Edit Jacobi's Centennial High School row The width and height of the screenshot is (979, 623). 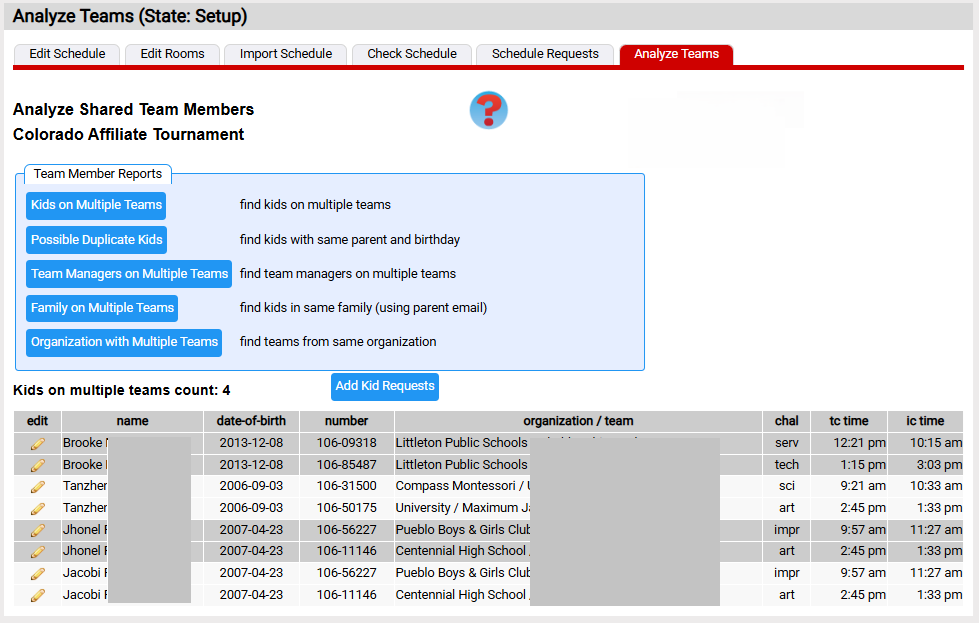tap(38, 595)
